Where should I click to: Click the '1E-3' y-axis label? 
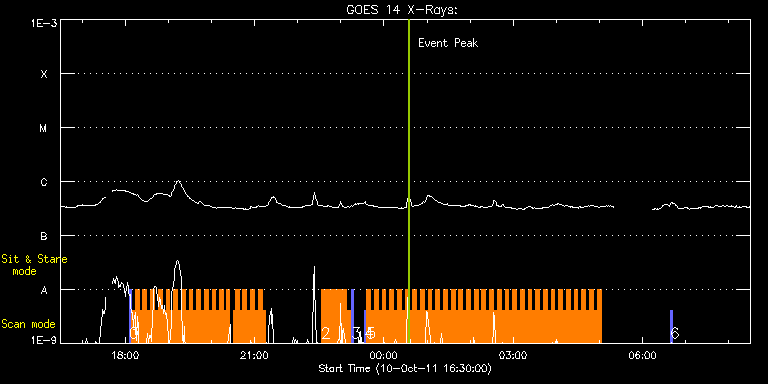click(43, 23)
